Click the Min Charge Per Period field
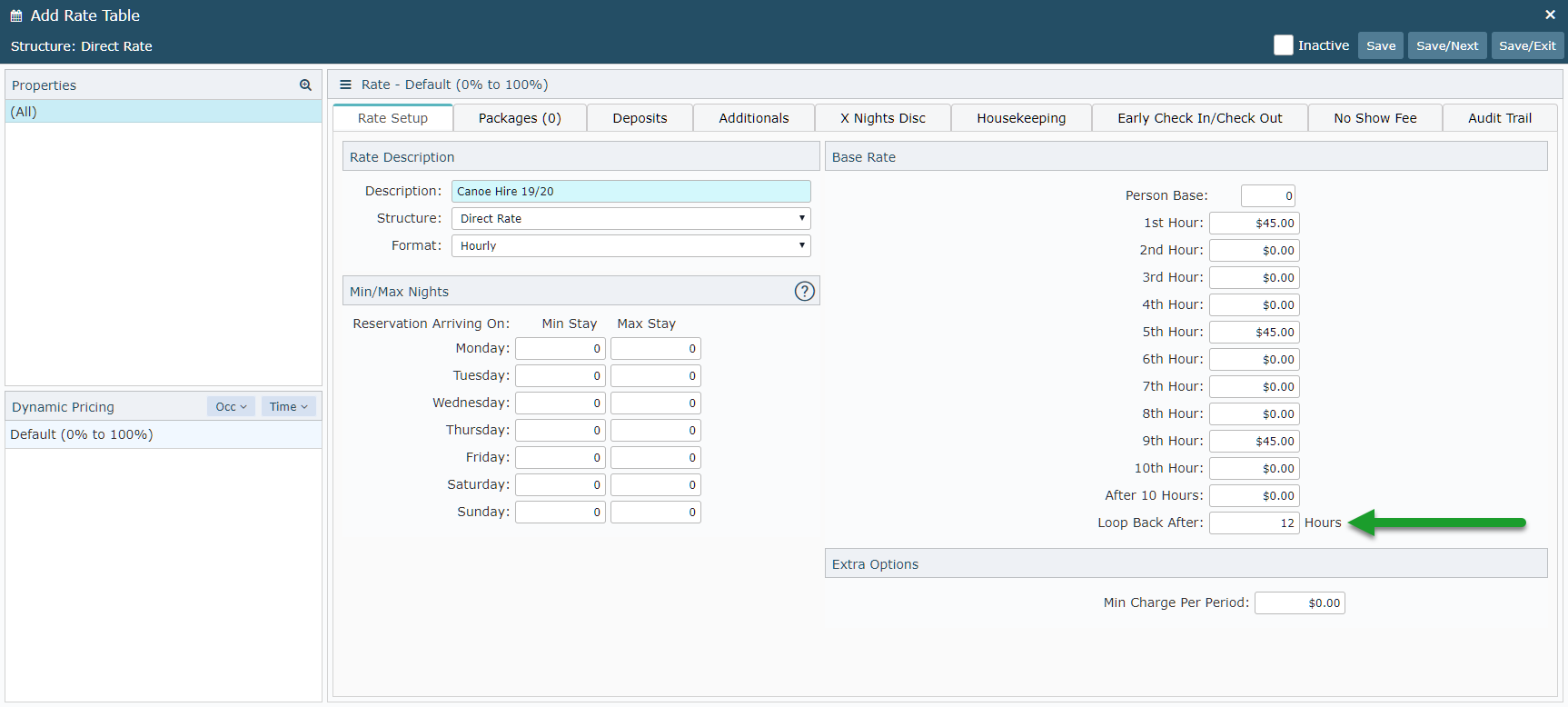Viewport: 1568px width, 707px height. tap(1299, 603)
